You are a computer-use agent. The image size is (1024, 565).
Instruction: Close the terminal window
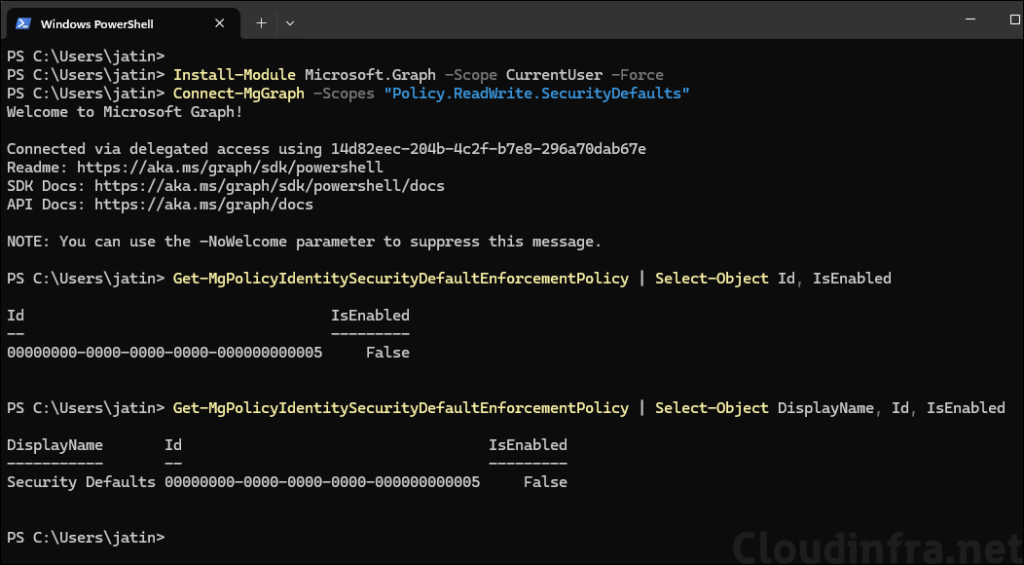coord(994,20)
